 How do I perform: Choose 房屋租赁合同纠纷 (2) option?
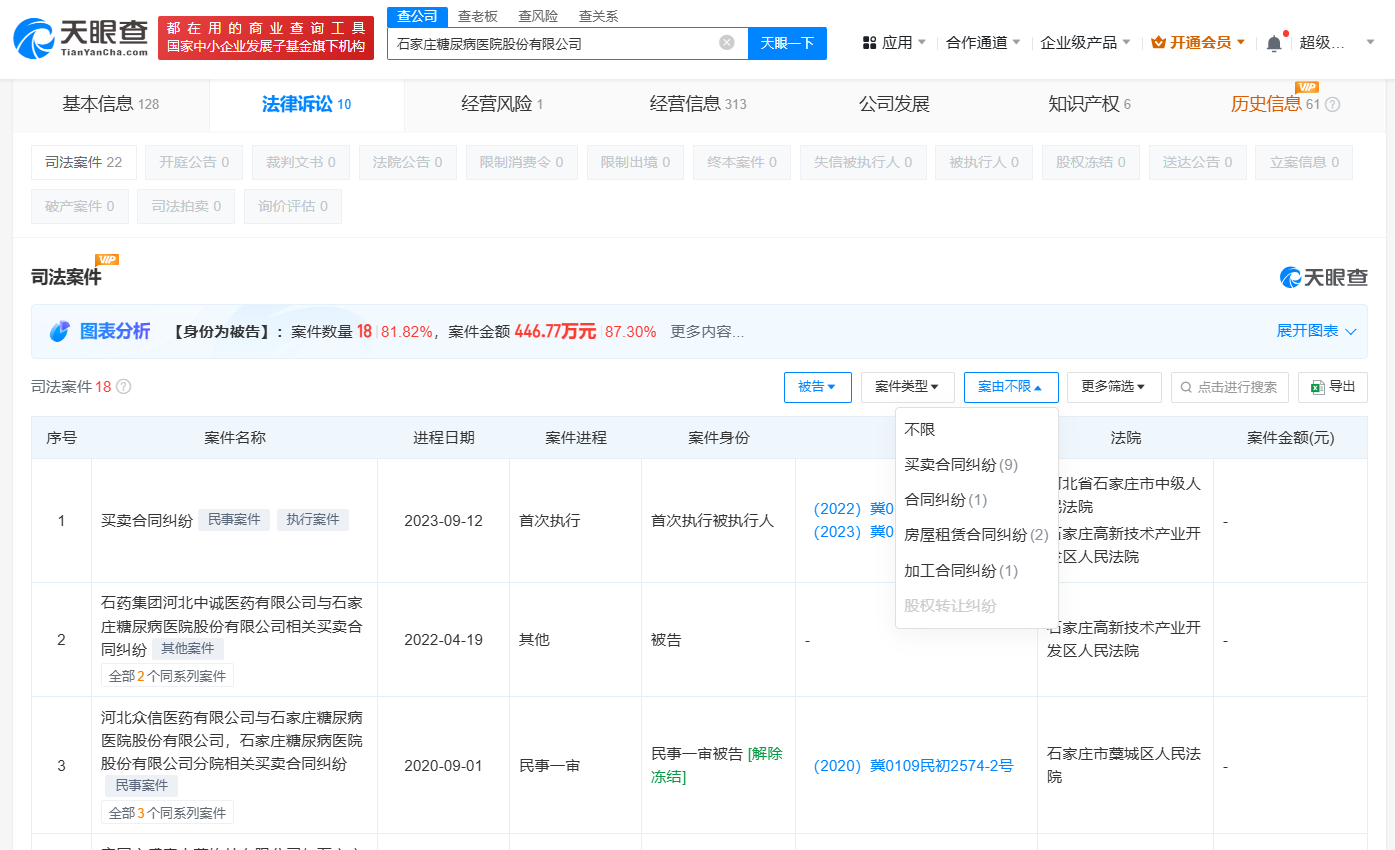pyautogui.click(x=977, y=535)
